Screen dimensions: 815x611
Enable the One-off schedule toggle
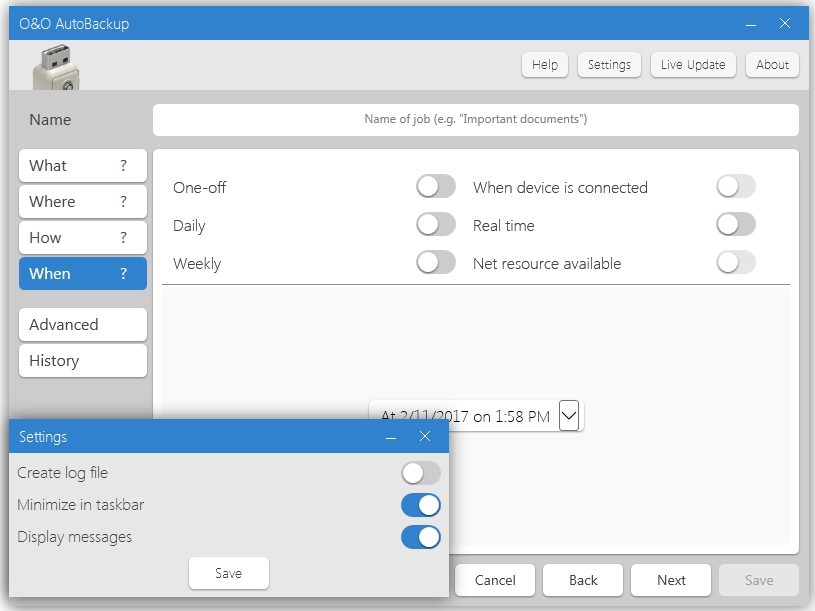(436, 187)
